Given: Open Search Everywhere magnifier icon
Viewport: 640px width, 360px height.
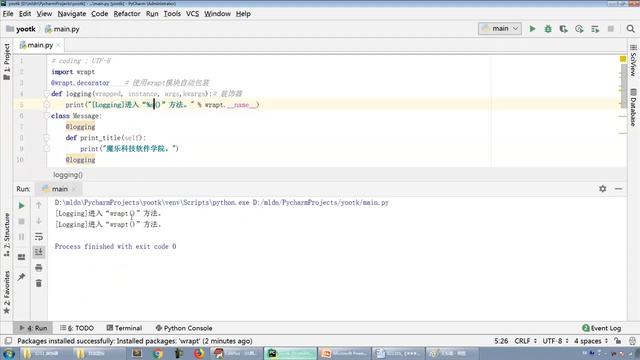Looking at the screenshot, I should tap(630, 29).
